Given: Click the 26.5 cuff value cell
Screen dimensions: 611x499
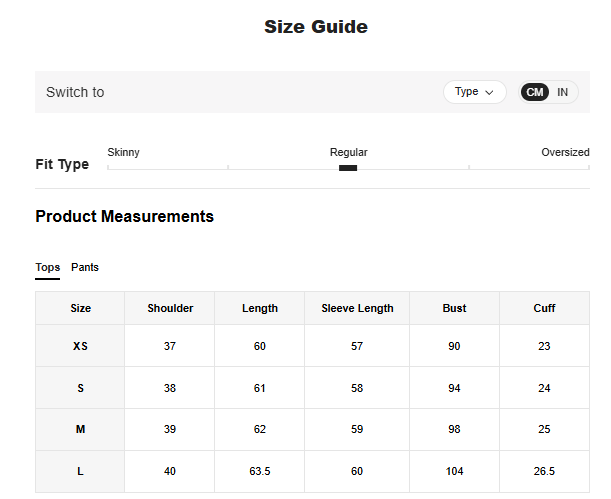Looking at the screenshot, I should click(544, 471).
